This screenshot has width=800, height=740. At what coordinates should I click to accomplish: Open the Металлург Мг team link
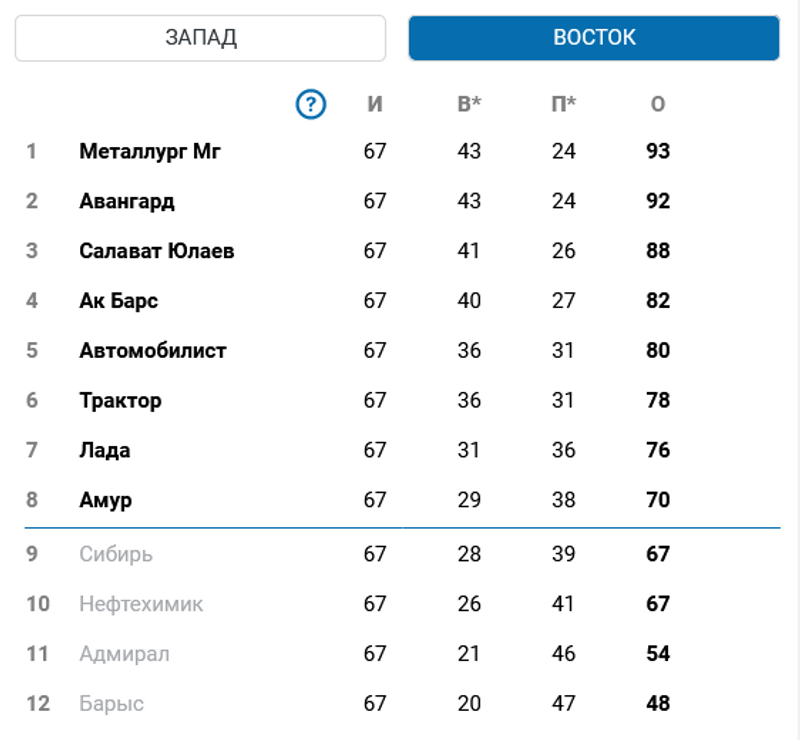click(x=150, y=152)
